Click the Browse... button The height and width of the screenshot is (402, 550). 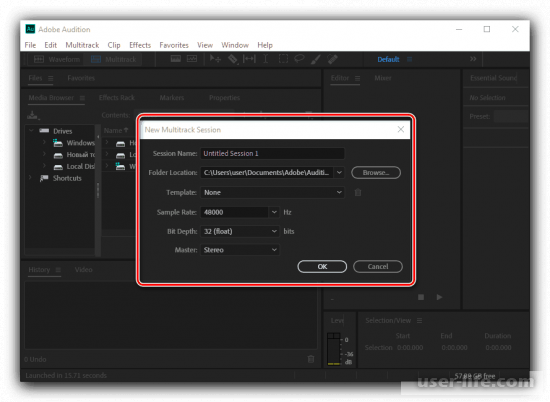pyautogui.click(x=376, y=173)
